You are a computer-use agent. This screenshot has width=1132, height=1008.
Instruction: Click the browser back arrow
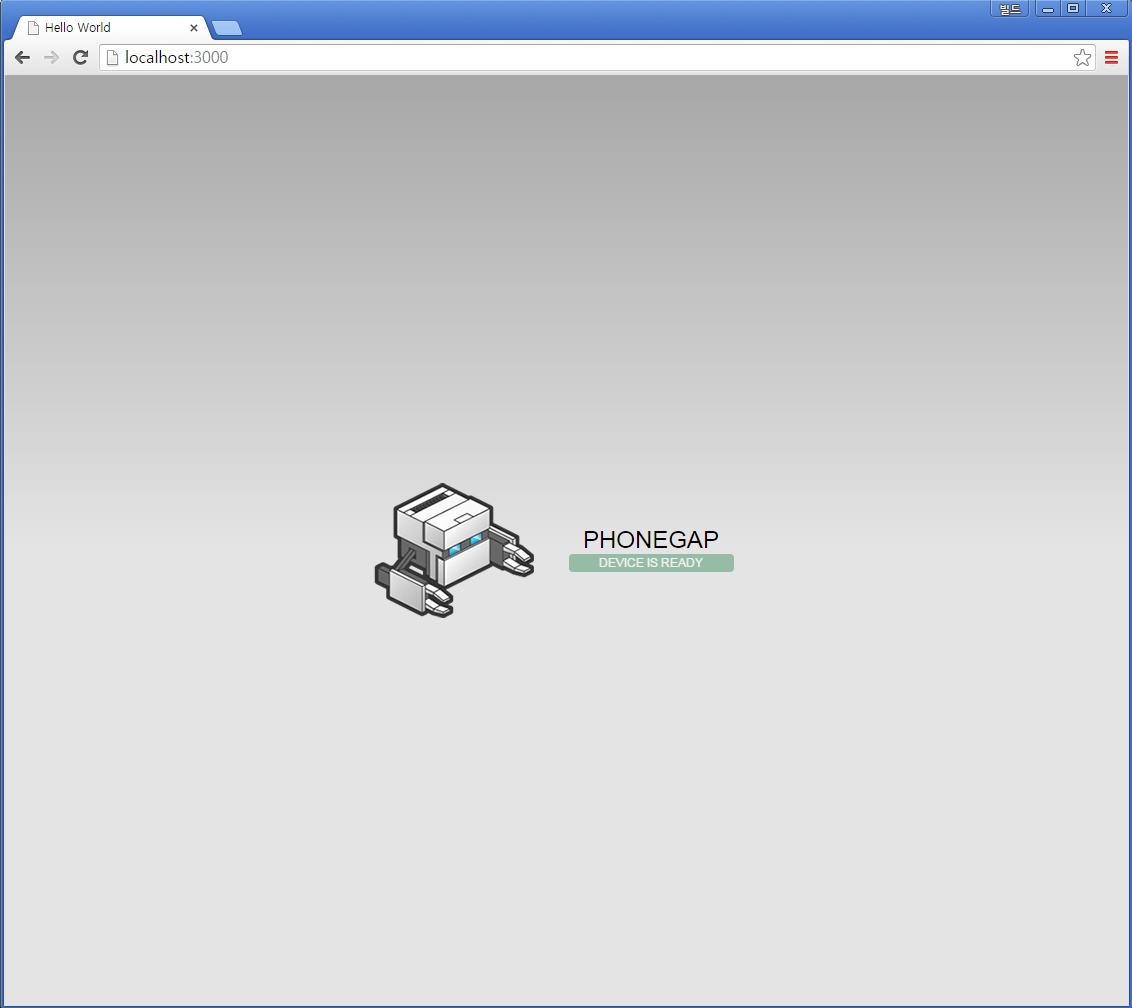point(22,58)
